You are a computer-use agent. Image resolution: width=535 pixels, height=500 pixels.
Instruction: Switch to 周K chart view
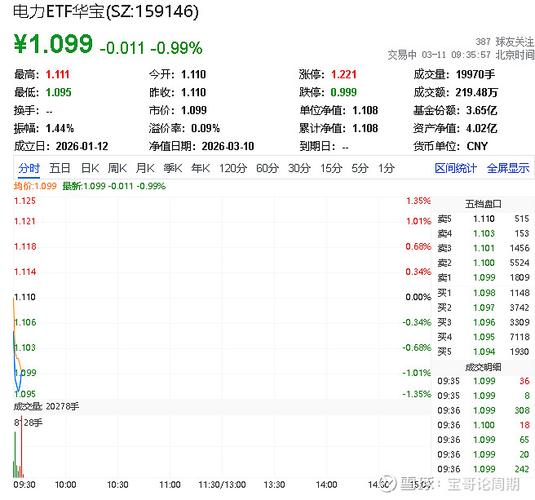pyautogui.click(x=117, y=168)
